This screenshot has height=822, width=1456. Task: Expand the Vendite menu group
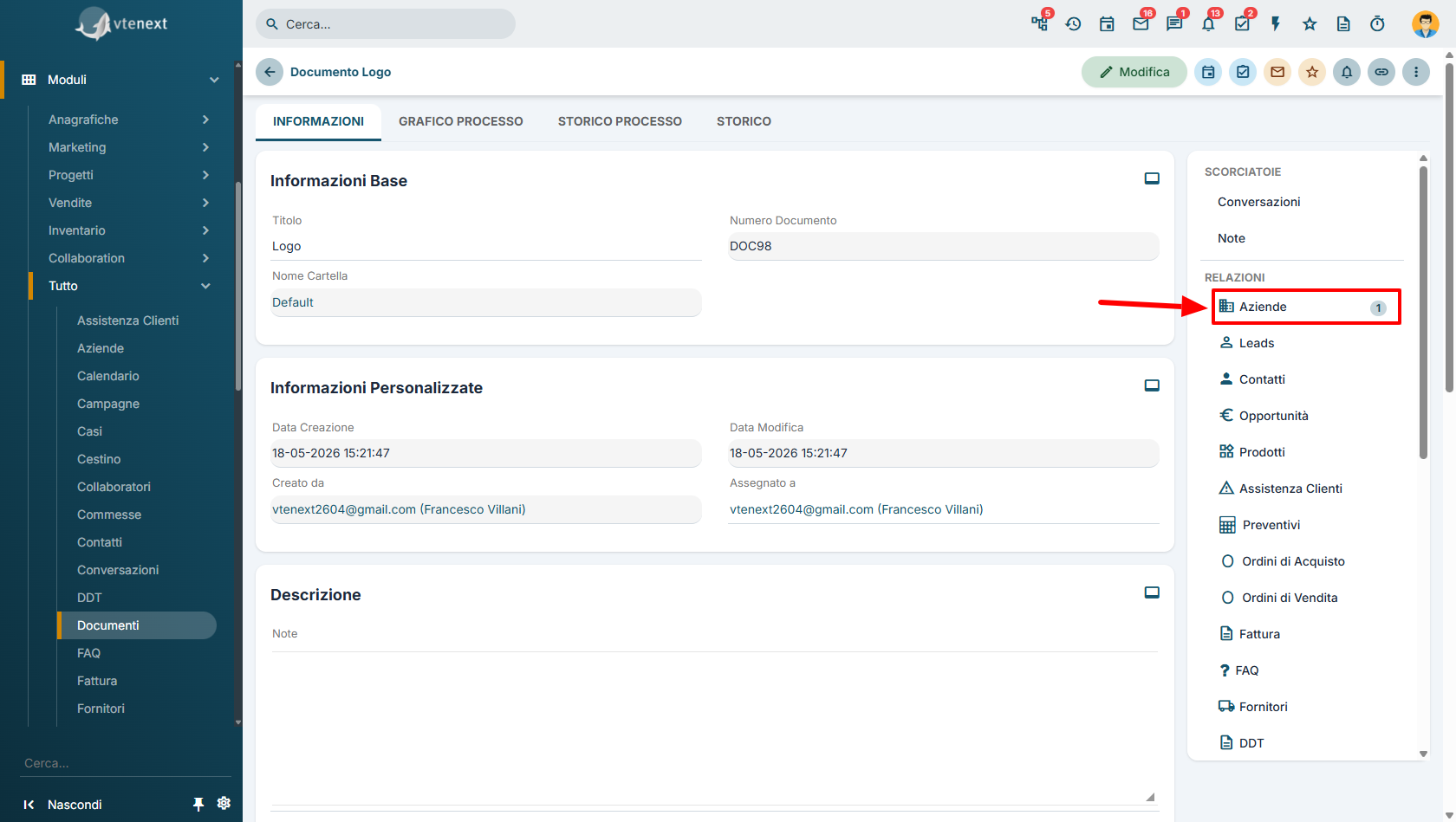tap(129, 203)
